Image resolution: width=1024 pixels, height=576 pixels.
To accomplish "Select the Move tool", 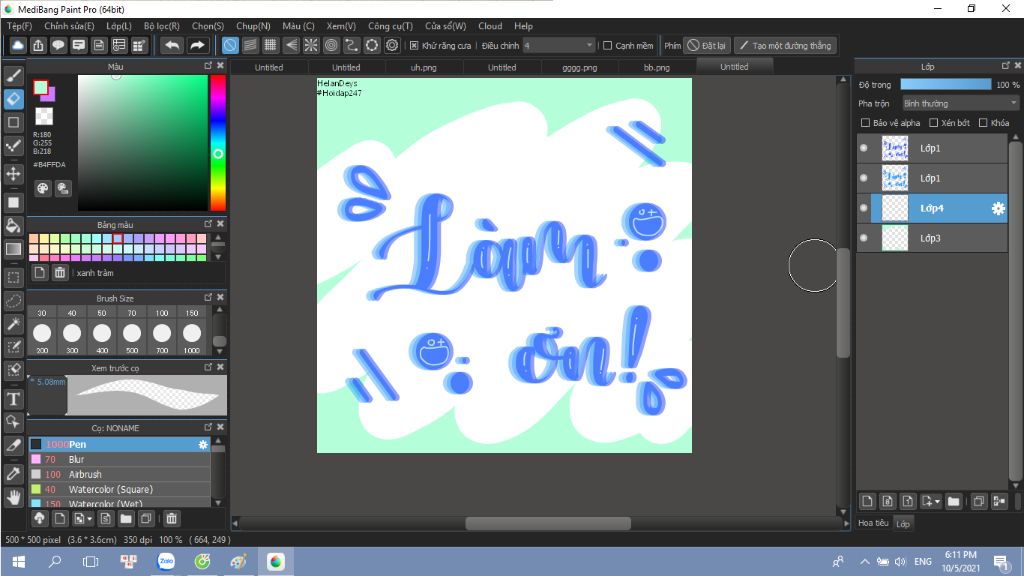I will coord(13,174).
